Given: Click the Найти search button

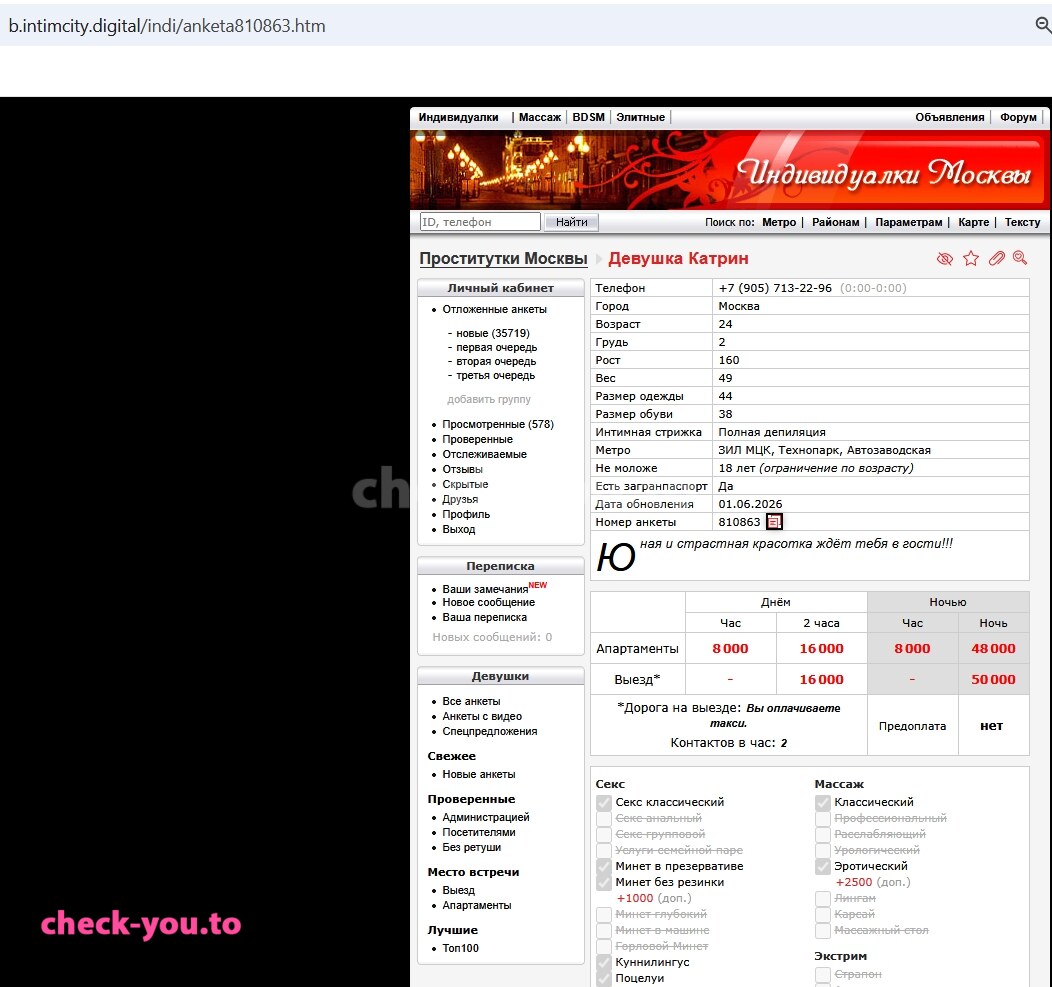Looking at the screenshot, I should (571, 222).
